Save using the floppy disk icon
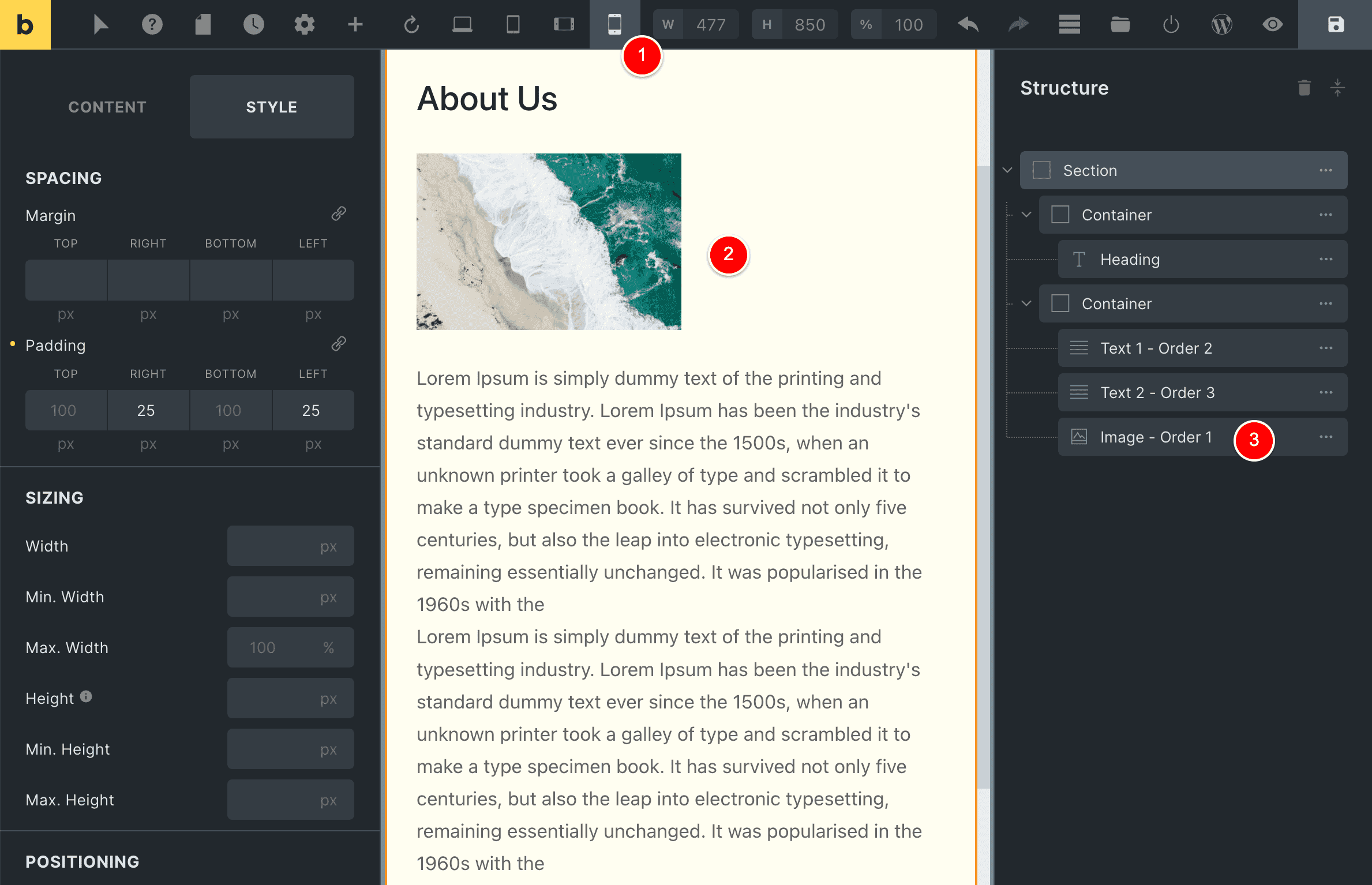This screenshot has width=1372, height=885. (1336, 24)
